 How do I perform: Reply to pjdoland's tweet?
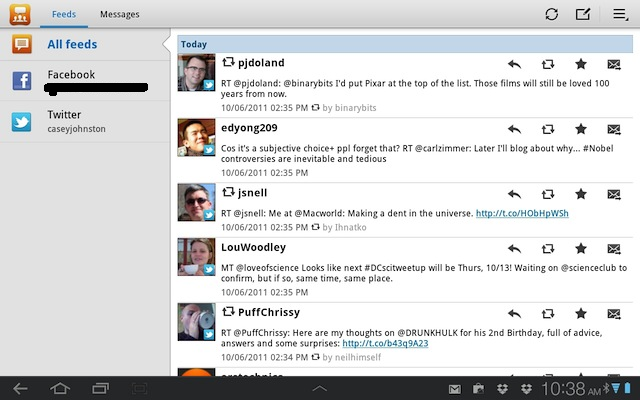click(514, 64)
